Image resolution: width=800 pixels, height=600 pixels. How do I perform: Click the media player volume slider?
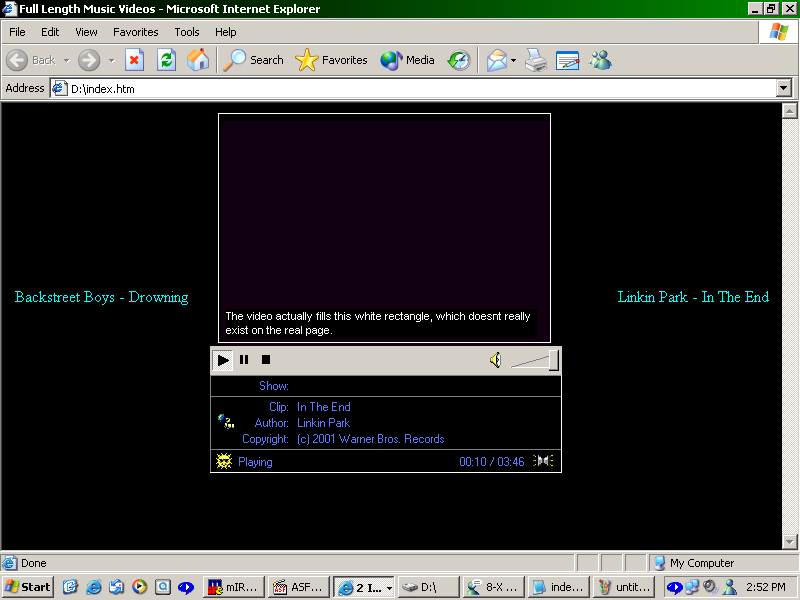pyautogui.click(x=536, y=361)
